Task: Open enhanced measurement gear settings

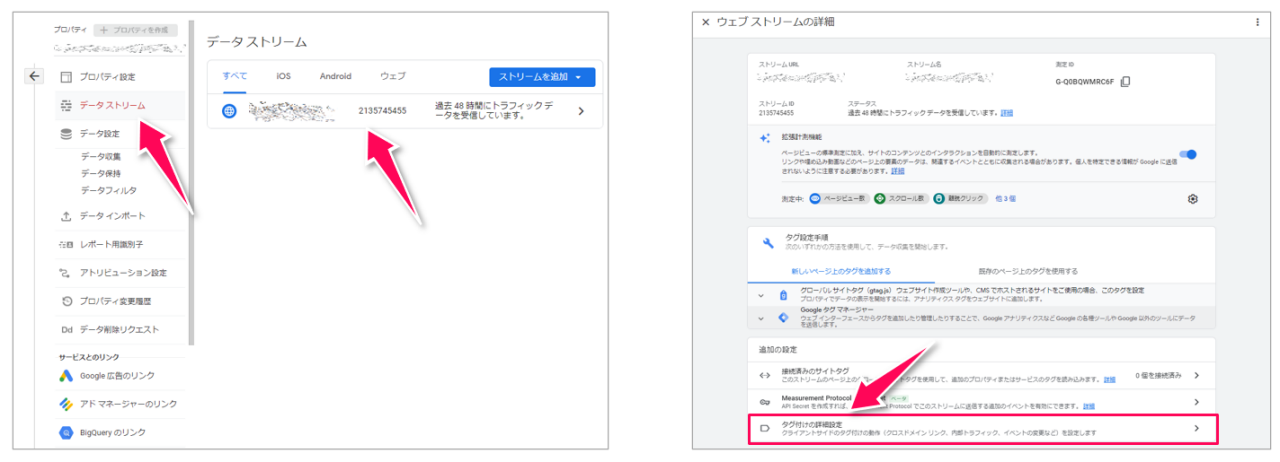Action: pos(1192,199)
